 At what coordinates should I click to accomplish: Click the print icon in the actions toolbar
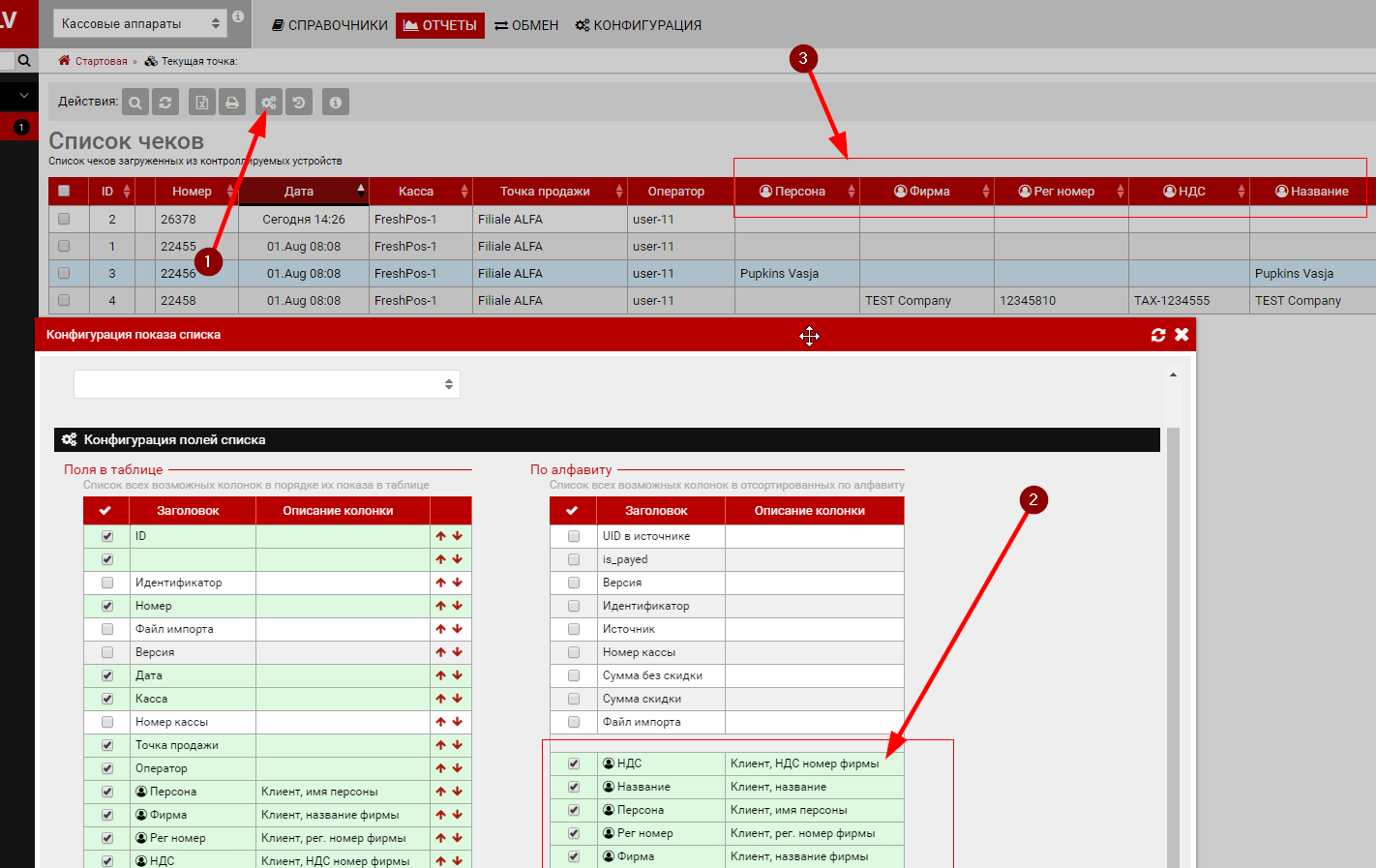coord(231,103)
